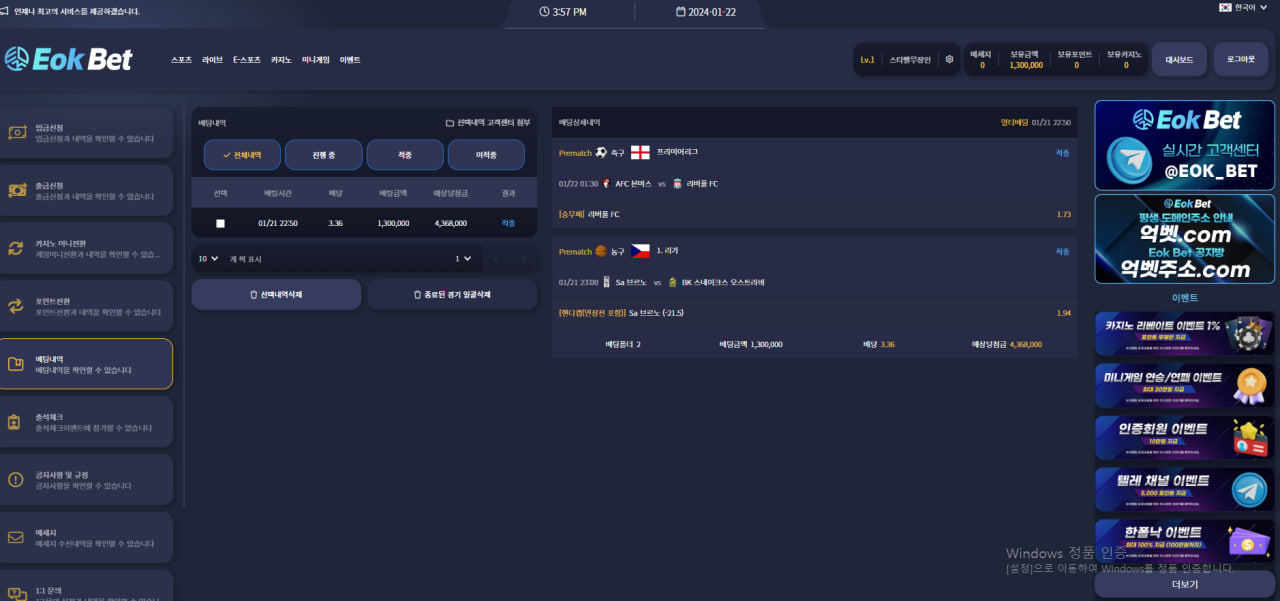Toggle the 진행 중 filter

tap(323, 155)
